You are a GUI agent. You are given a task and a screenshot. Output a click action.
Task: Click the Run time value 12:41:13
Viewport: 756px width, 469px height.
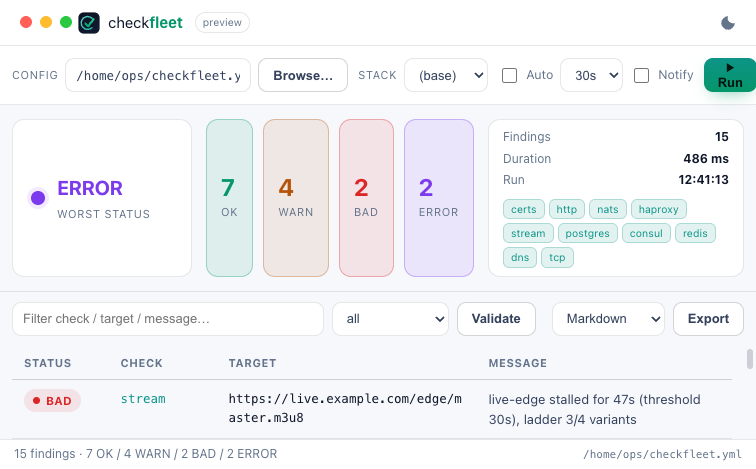703,180
